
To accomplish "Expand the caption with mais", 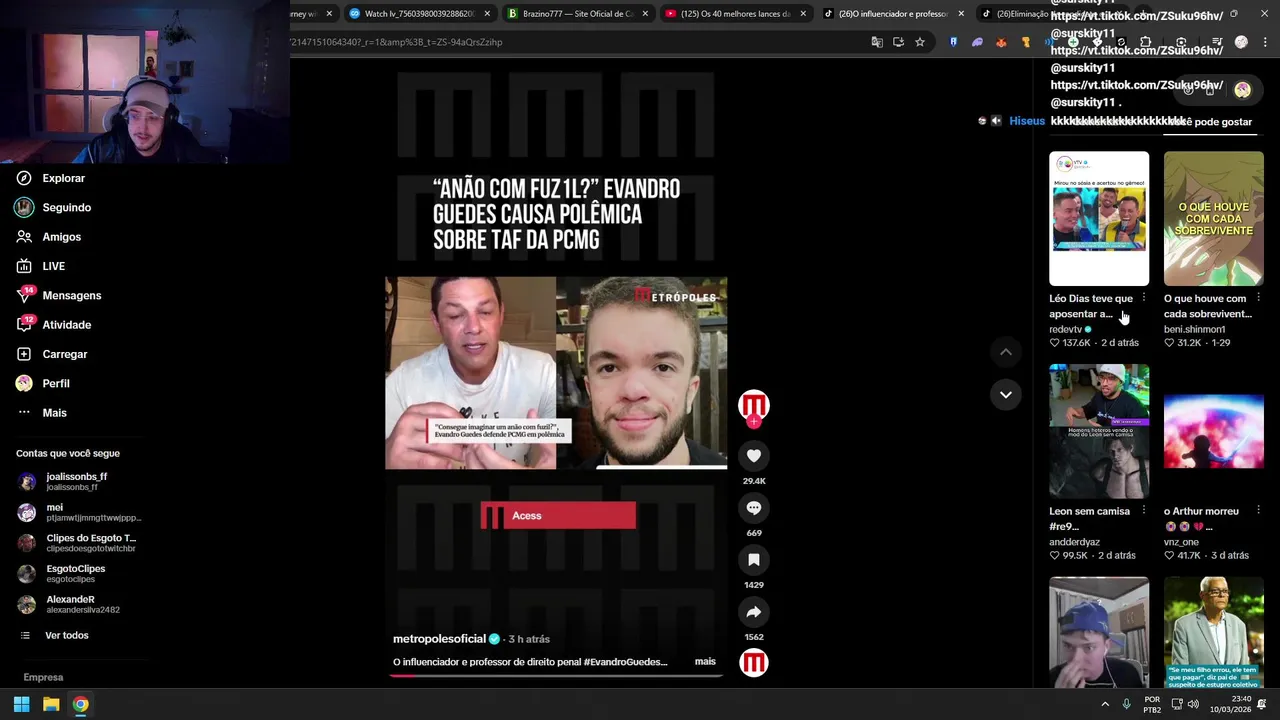I will (705, 662).
